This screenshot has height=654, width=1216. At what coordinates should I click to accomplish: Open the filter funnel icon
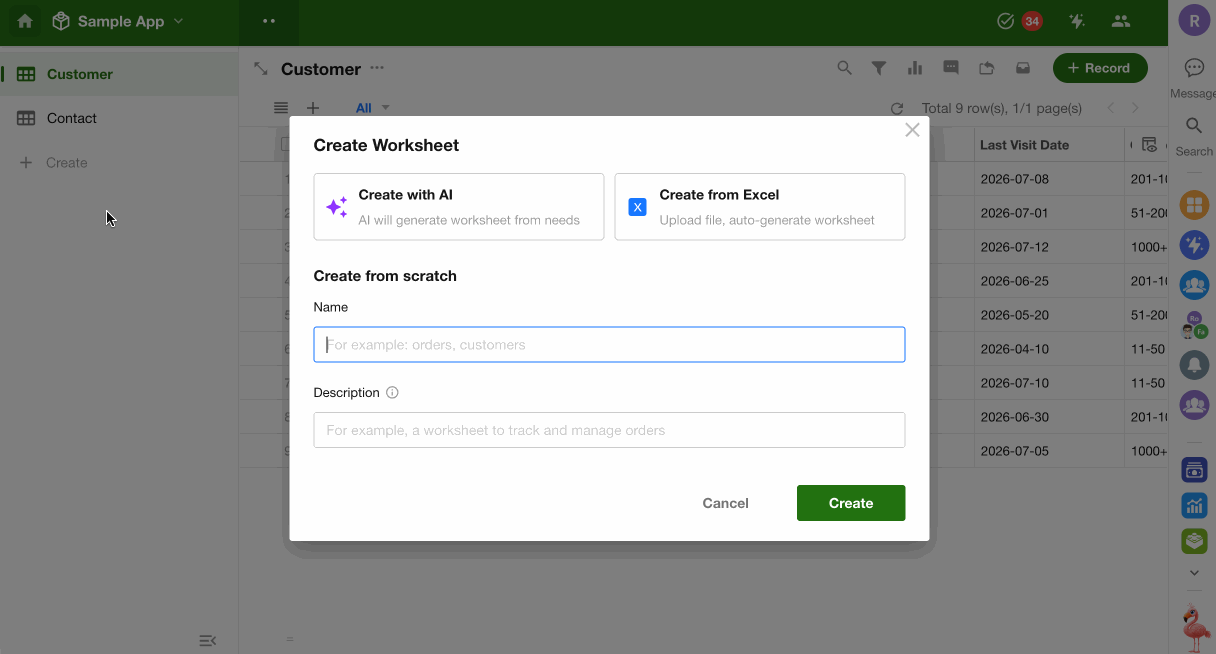(879, 68)
